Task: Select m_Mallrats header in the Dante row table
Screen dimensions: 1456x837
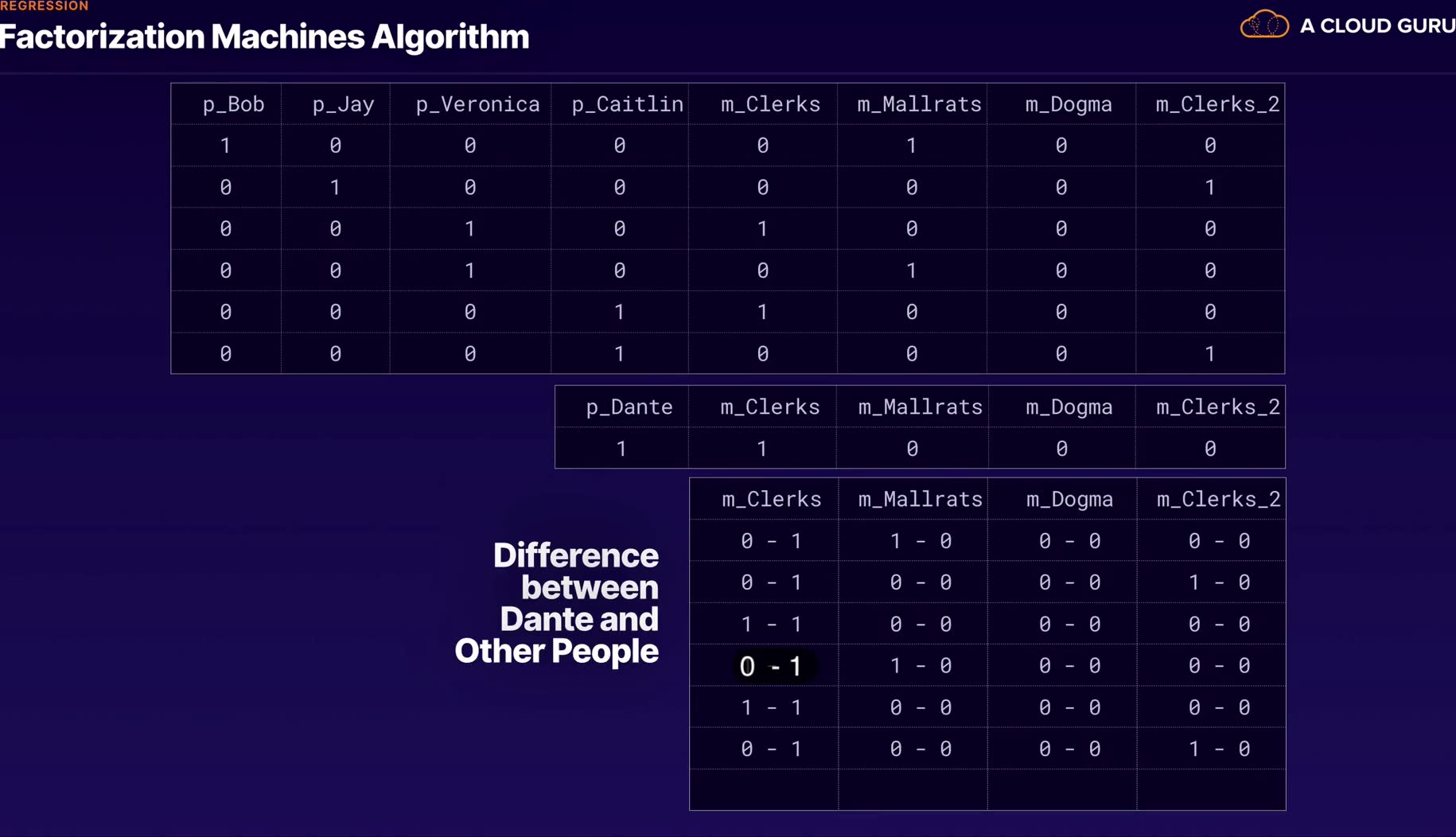Action: point(920,407)
